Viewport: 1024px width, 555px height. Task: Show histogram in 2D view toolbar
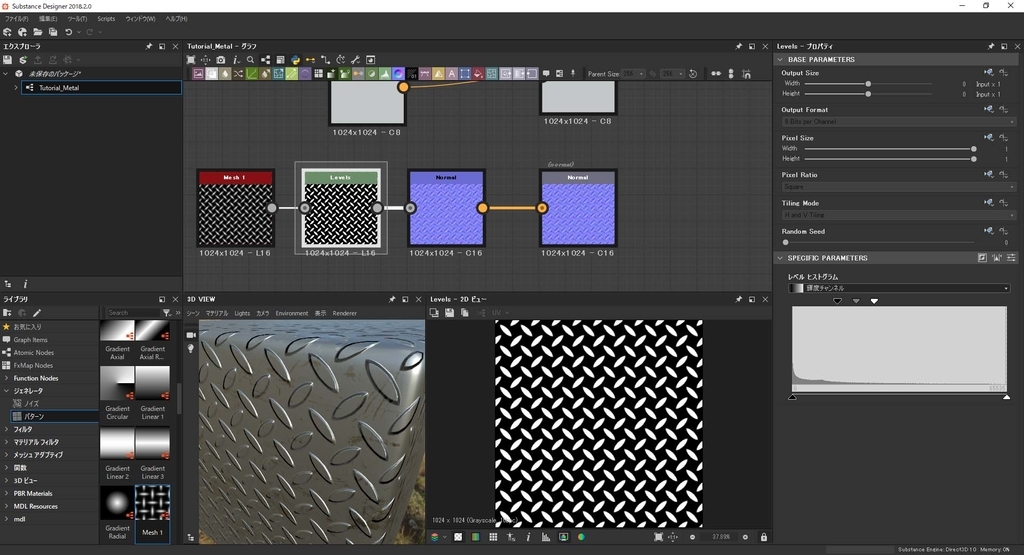pos(545,537)
